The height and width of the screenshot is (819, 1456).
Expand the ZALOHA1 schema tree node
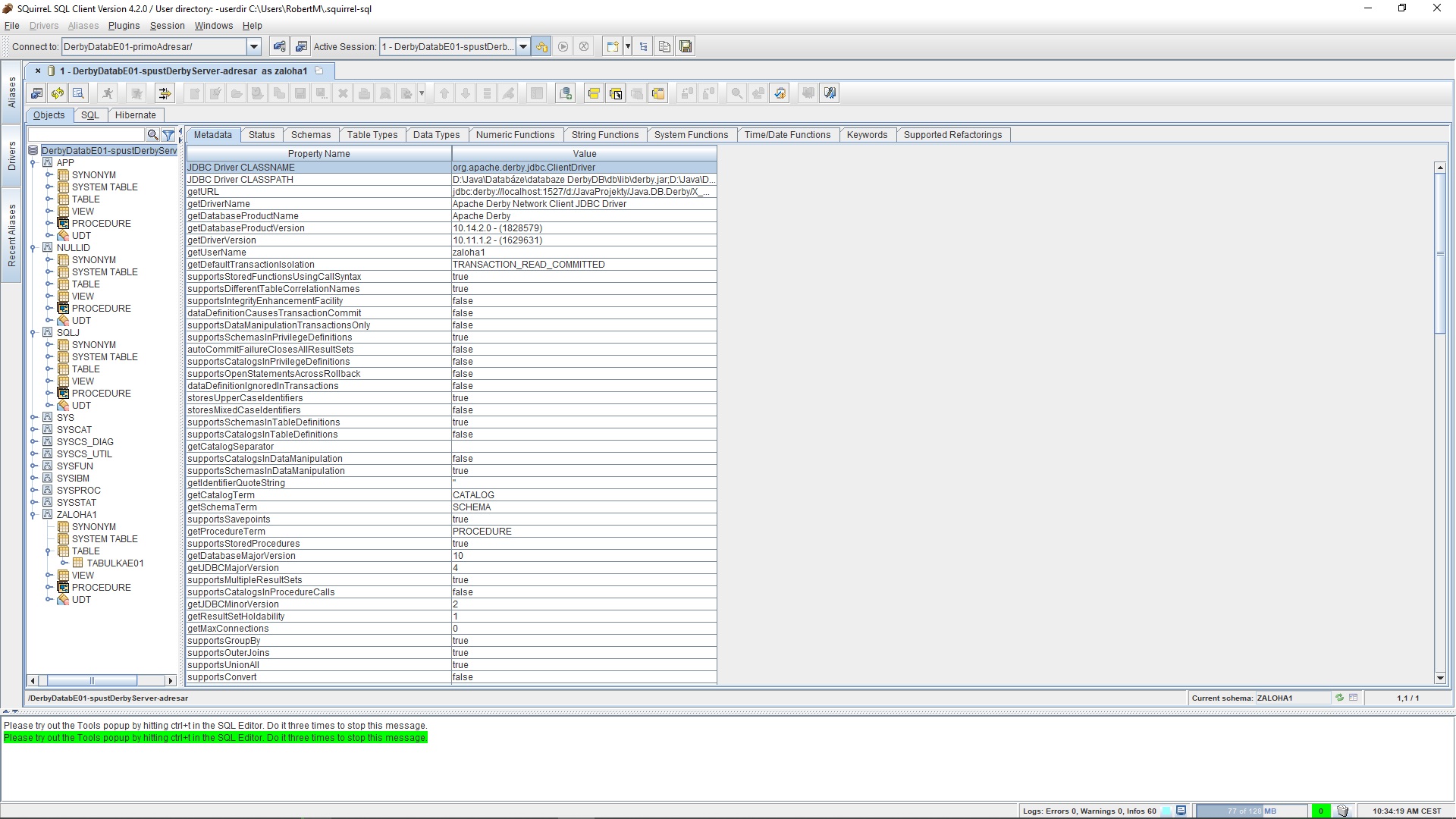click(x=35, y=514)
